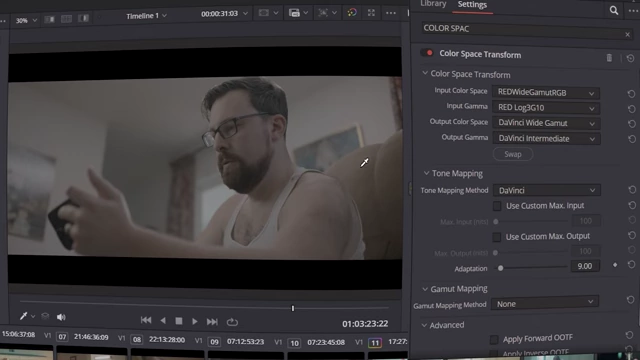This screenshot has width=640, height=360.
Task: Switch to the Library tab
Action: coord(433,4)
